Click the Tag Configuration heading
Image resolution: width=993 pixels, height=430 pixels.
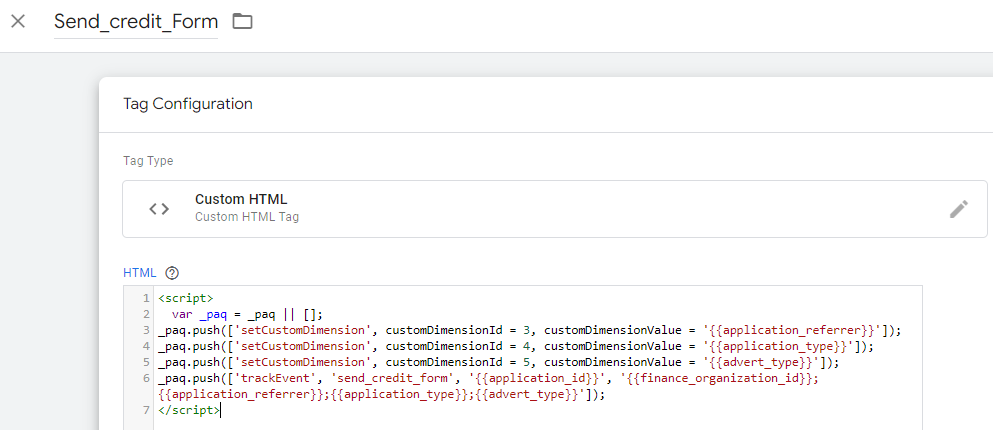click(187, 103)
